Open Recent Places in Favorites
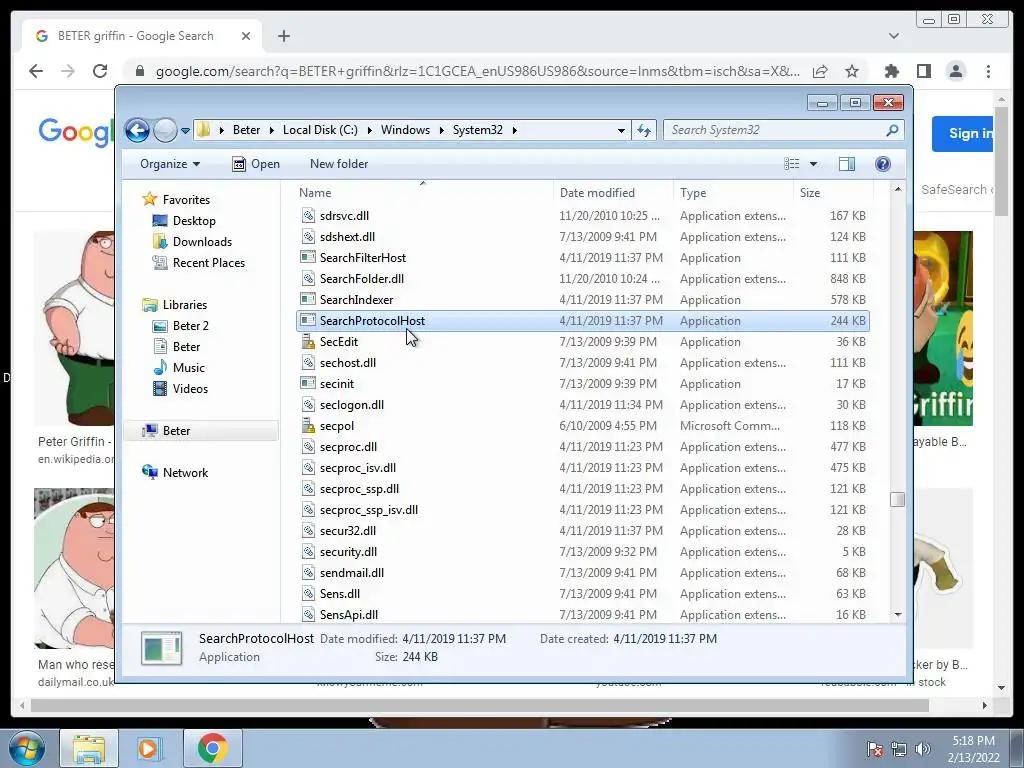This screenshot has width=1024, height=768. (208, 263)
